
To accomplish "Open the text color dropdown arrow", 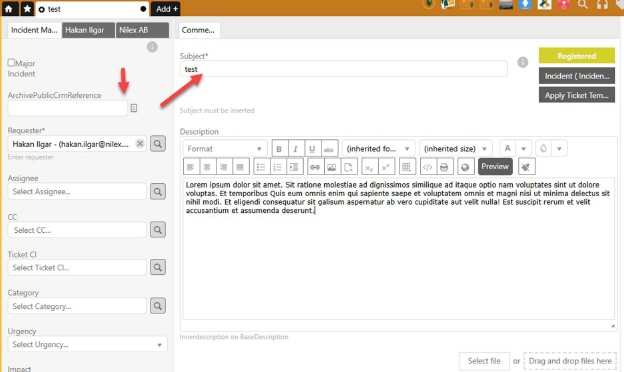I will click(x=524, y=149).
